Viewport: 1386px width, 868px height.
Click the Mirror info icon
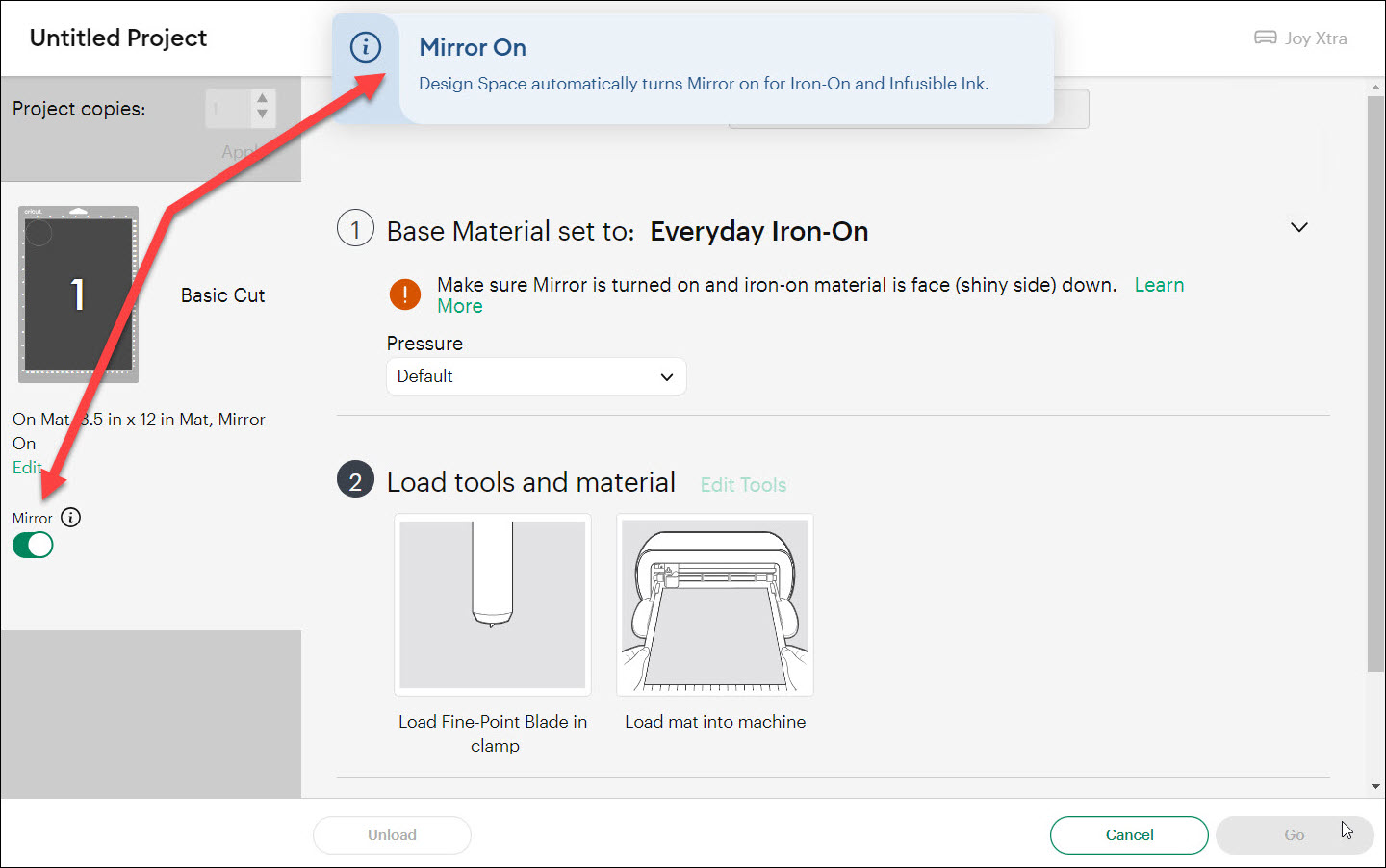pos(71,518)
